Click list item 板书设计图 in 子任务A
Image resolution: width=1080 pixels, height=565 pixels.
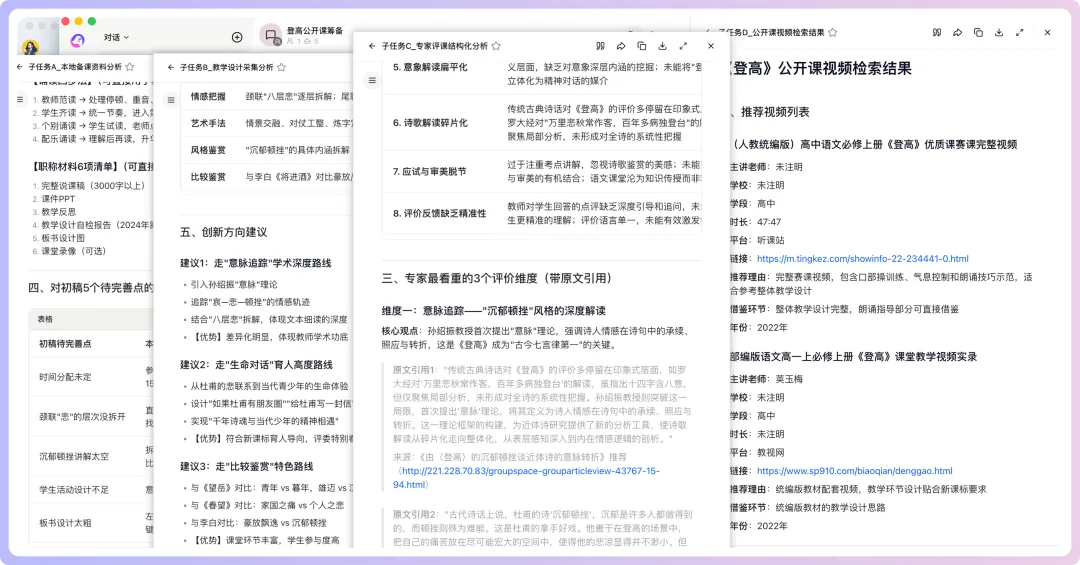63,238
